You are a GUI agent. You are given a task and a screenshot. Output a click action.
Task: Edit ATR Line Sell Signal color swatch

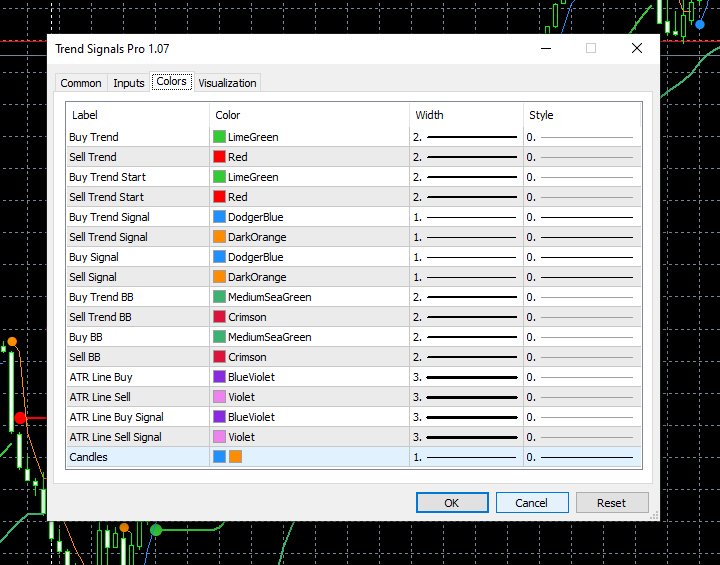[x=219, y=436]
